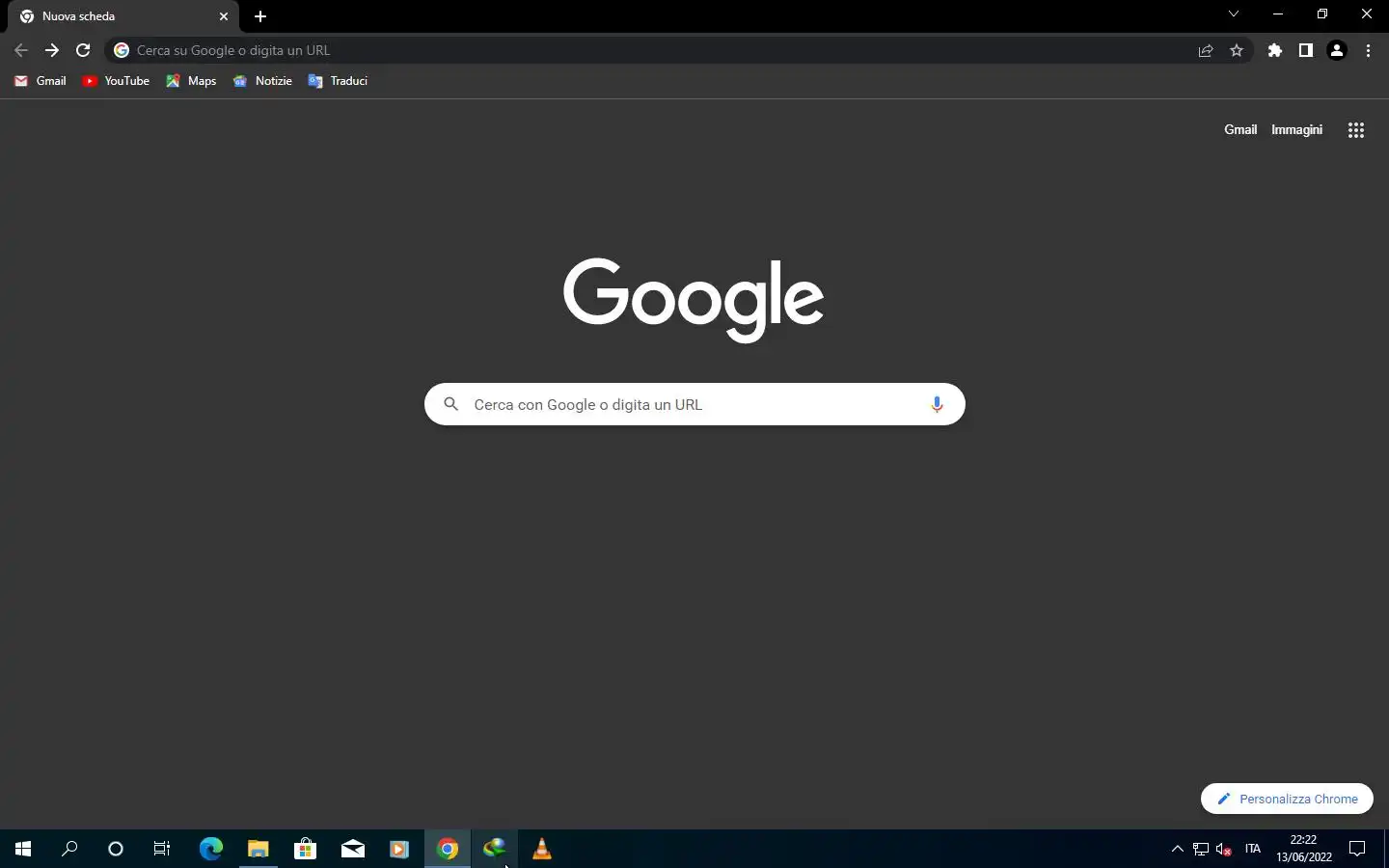Image resolution: width=1389 pixels, height=868 pixels.
Task: Open the network status tray icon
Action: click(x=1201, y=849)
